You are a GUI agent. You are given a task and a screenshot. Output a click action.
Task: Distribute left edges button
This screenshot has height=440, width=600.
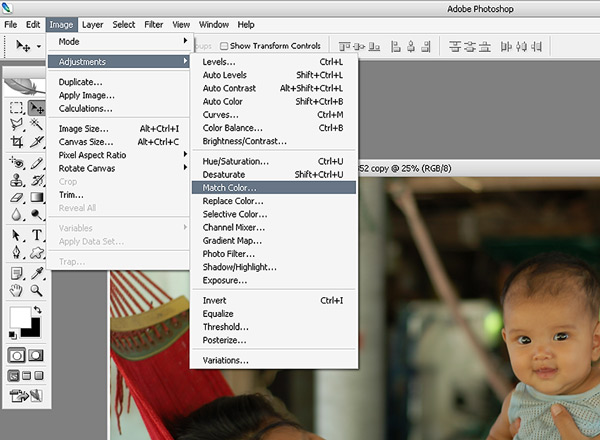506,47
